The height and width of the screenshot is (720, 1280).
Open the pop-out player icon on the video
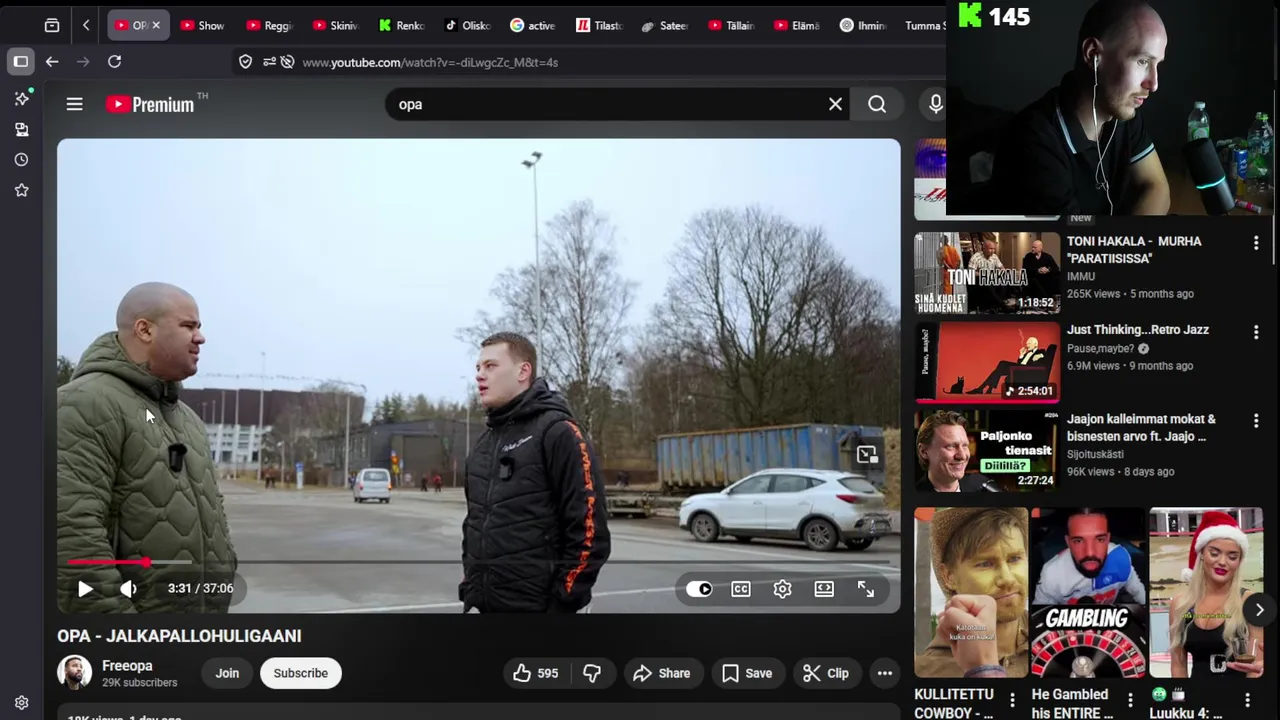[x=867, y=455]
